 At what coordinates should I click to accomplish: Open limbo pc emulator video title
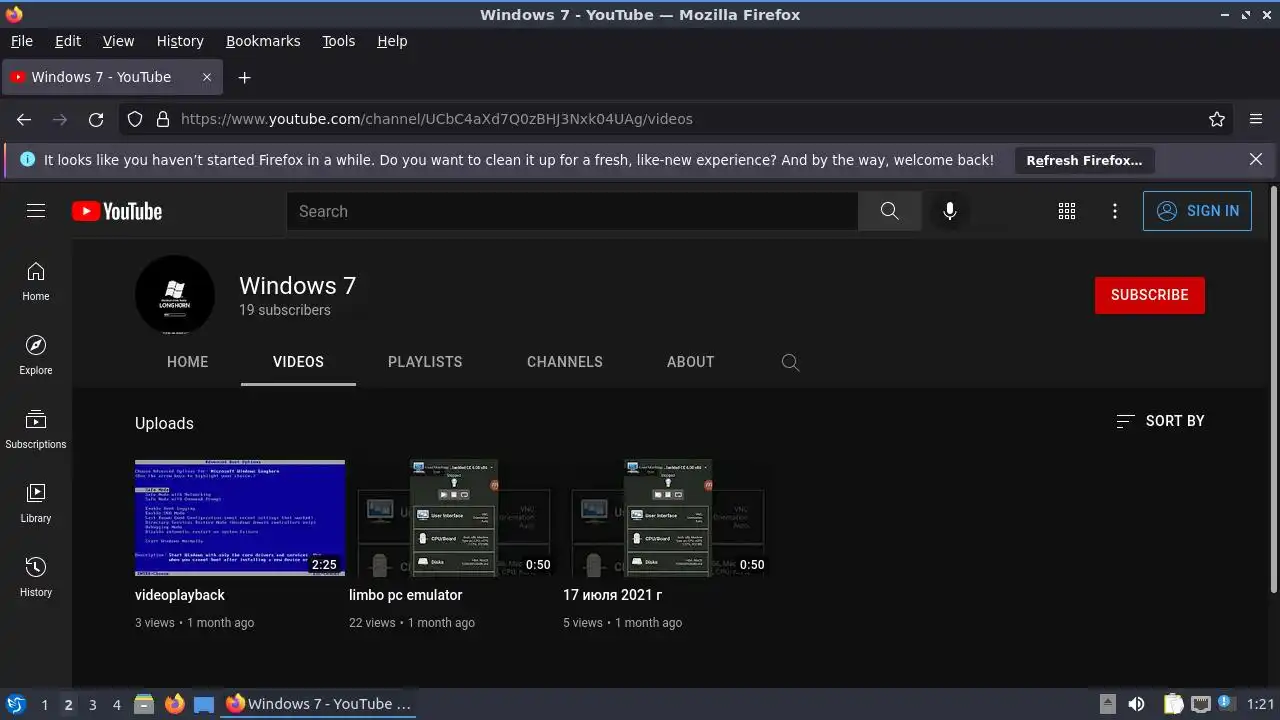(406, 595)
